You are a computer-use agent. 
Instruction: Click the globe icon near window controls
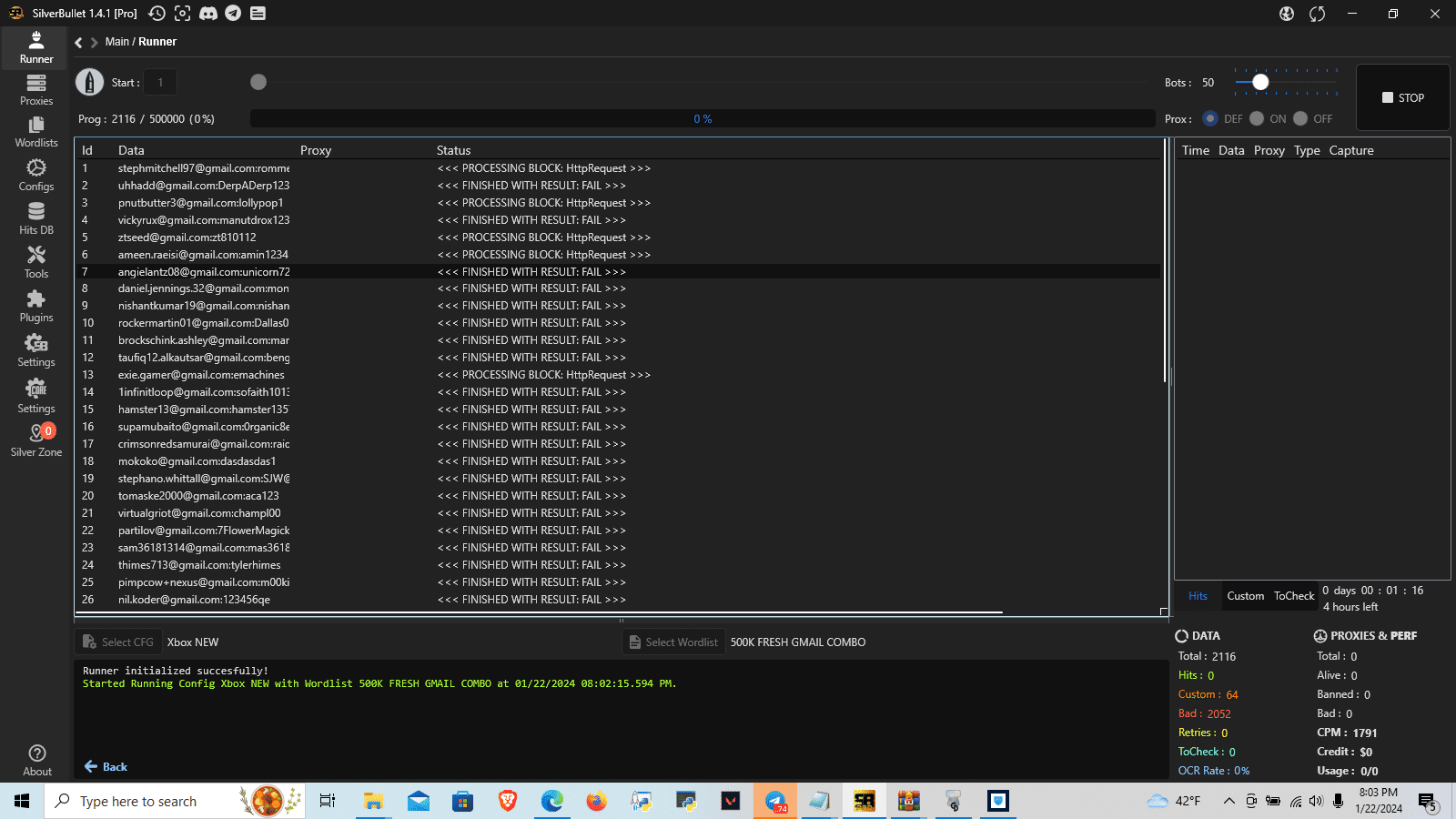pos(1287,14)
